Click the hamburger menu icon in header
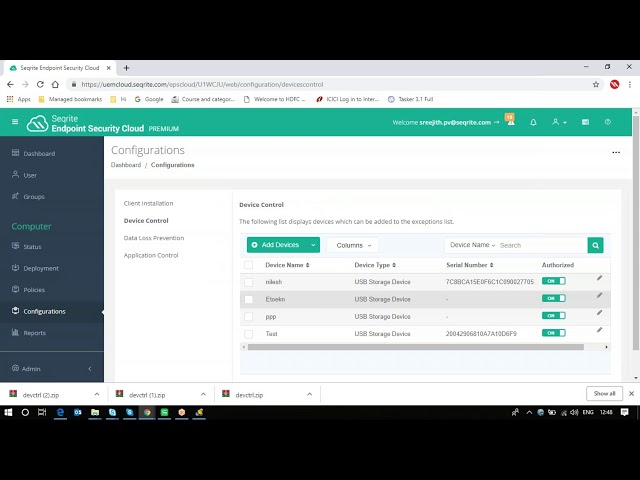The width and height of the screenshot is (640, 480). (15, 122)
